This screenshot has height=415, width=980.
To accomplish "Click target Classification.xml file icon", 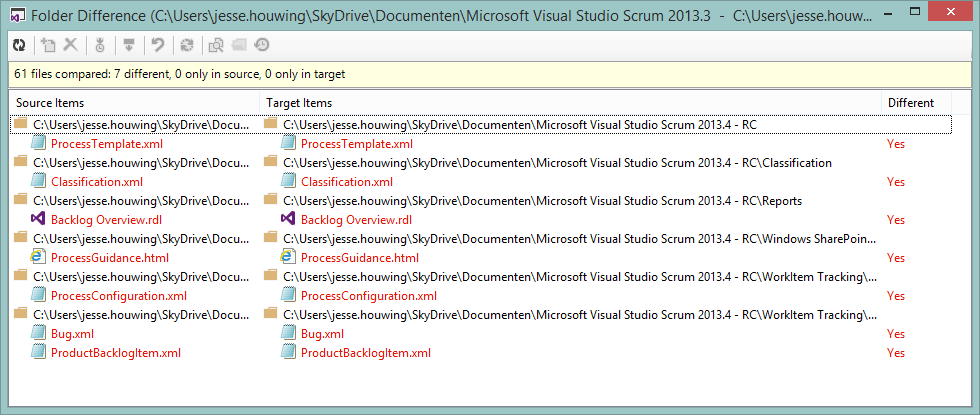I will pyautogui.click(x=288, y=181).
